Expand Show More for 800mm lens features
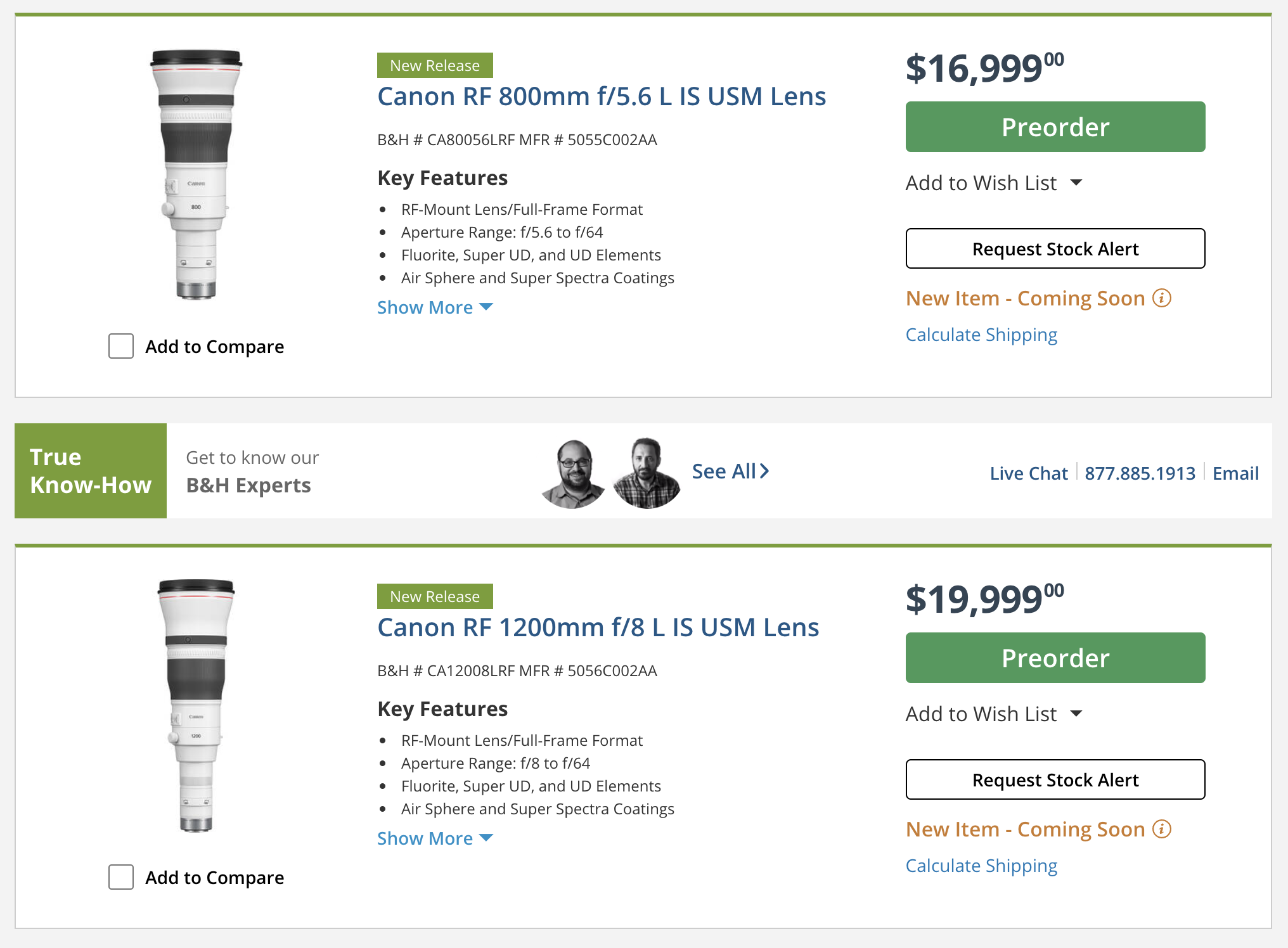 [435, 307]
